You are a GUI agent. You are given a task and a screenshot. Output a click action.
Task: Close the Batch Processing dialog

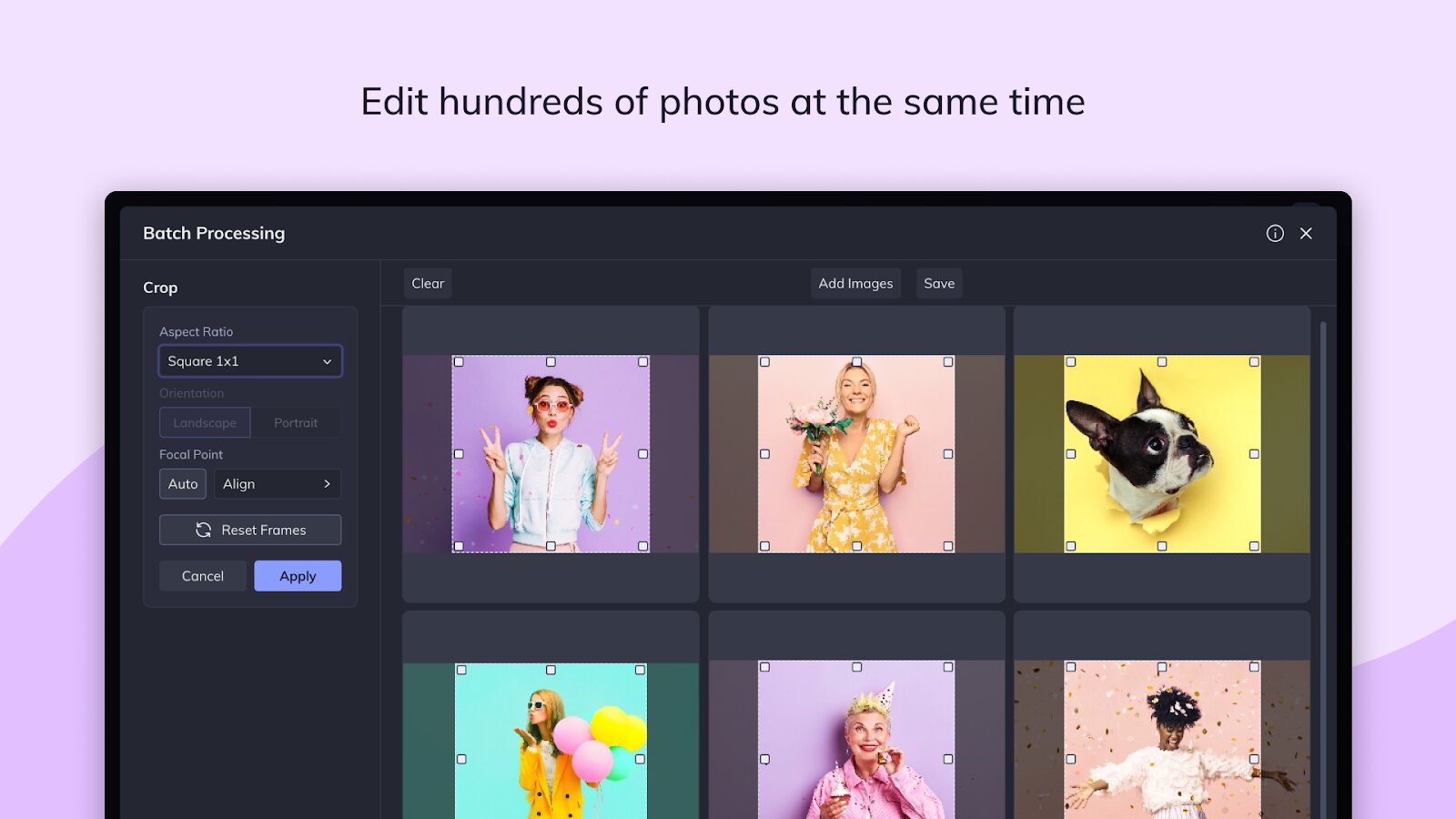pyautogui.click(x=1306, y=233)
